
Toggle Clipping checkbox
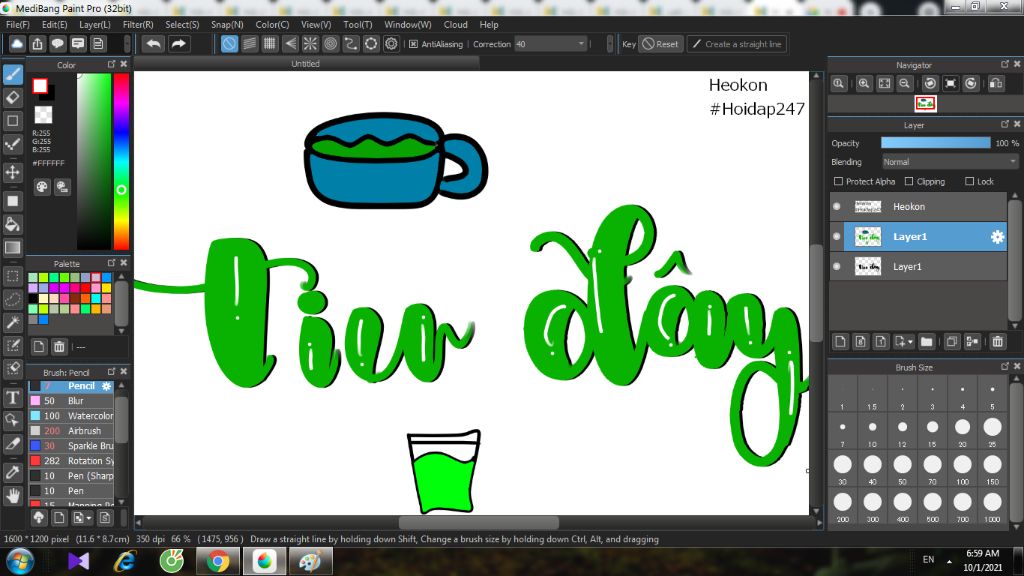point(909,182)
